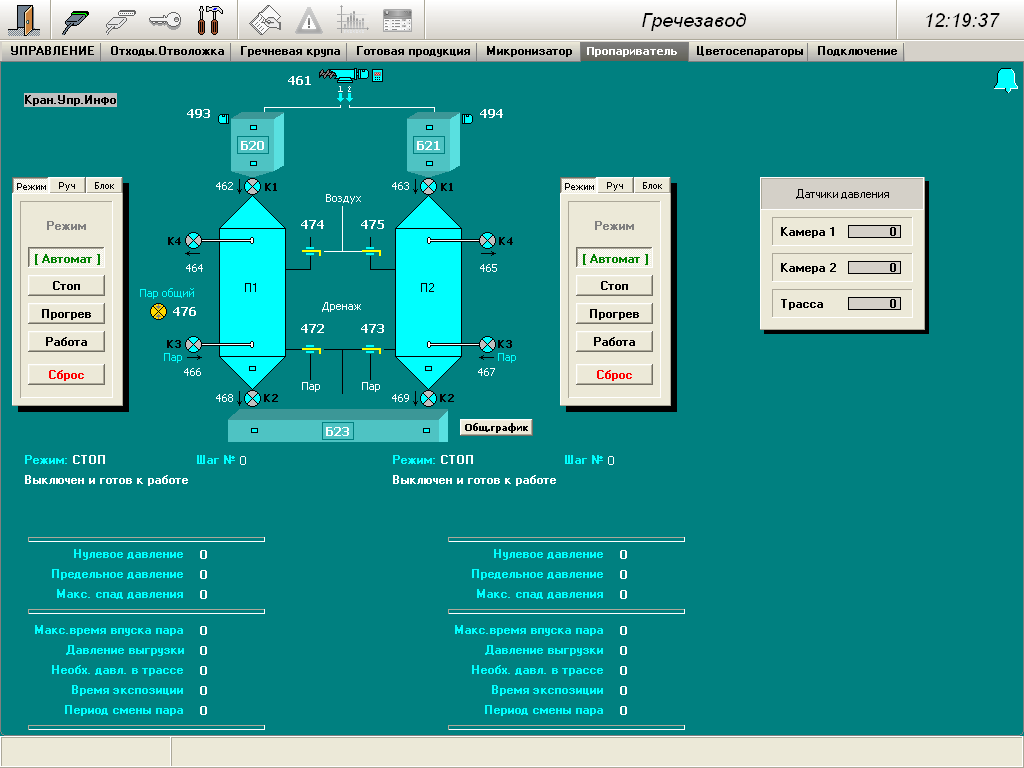Toggle valve K4 (465) on tank П2
Image resolution: width=1024 pixels, height=768 pixels.
pos(488,240)
